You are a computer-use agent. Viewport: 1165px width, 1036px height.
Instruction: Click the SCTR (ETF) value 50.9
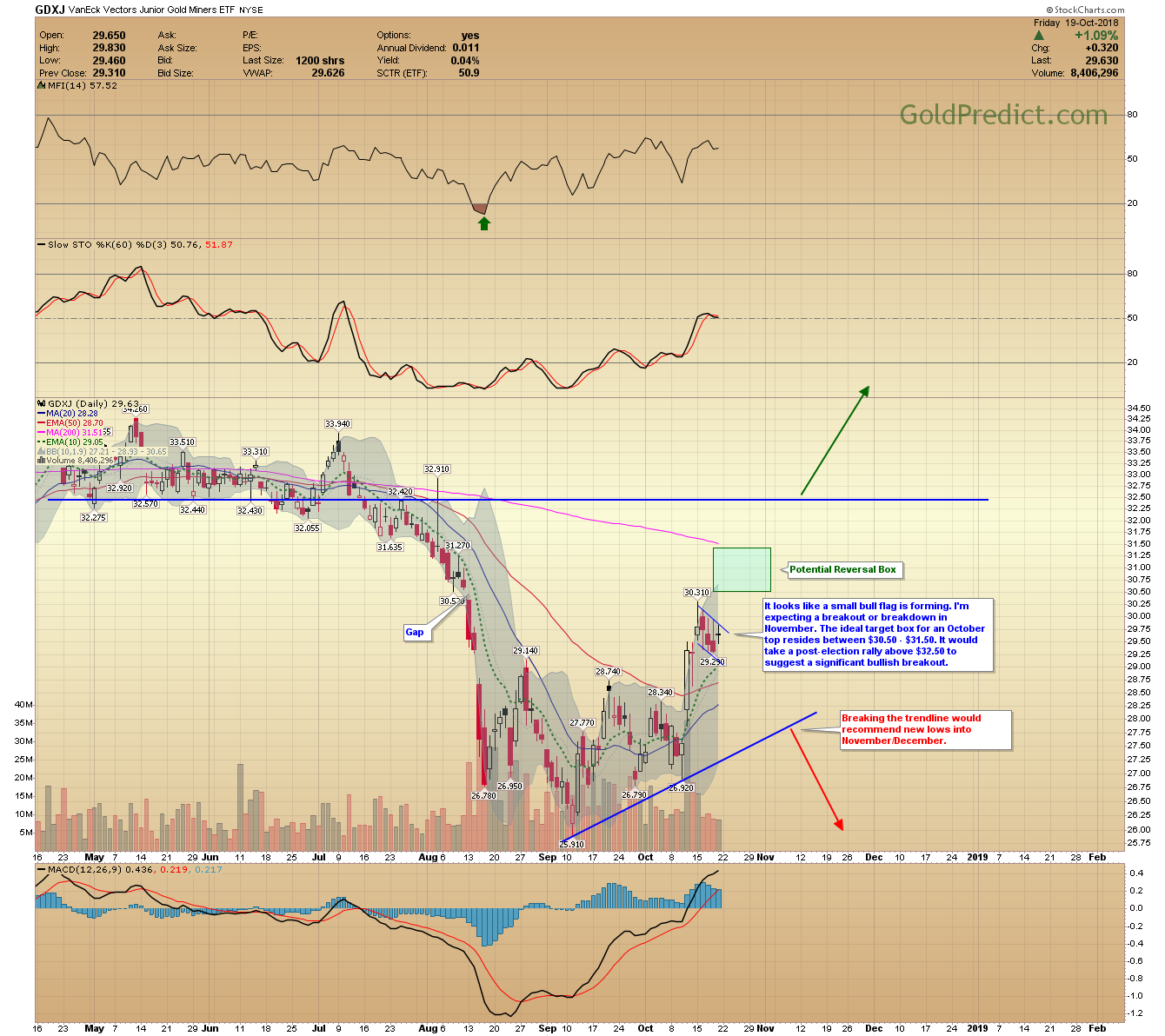point(469,73)
